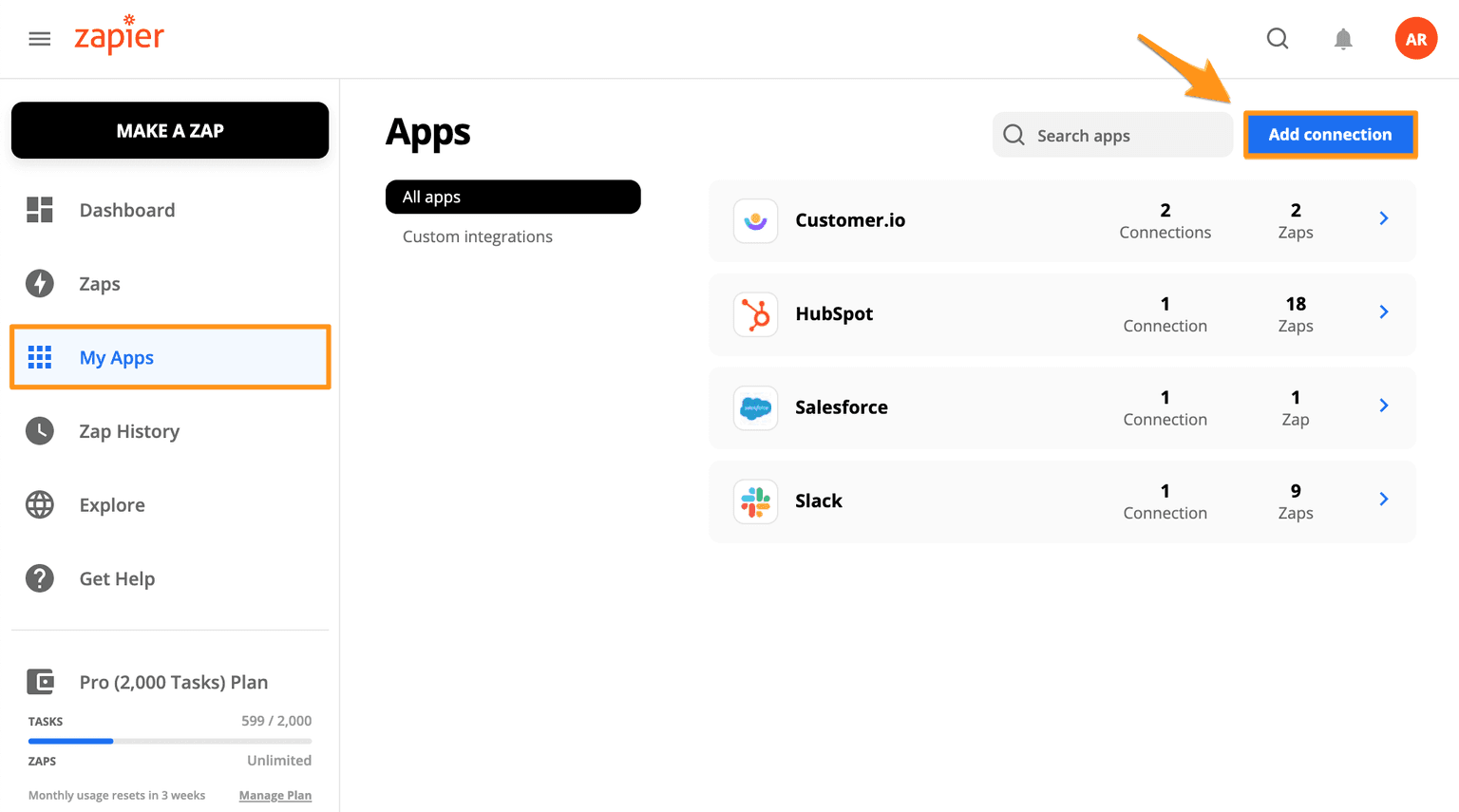Click the MAKE A ZAP button

point(170,130)
